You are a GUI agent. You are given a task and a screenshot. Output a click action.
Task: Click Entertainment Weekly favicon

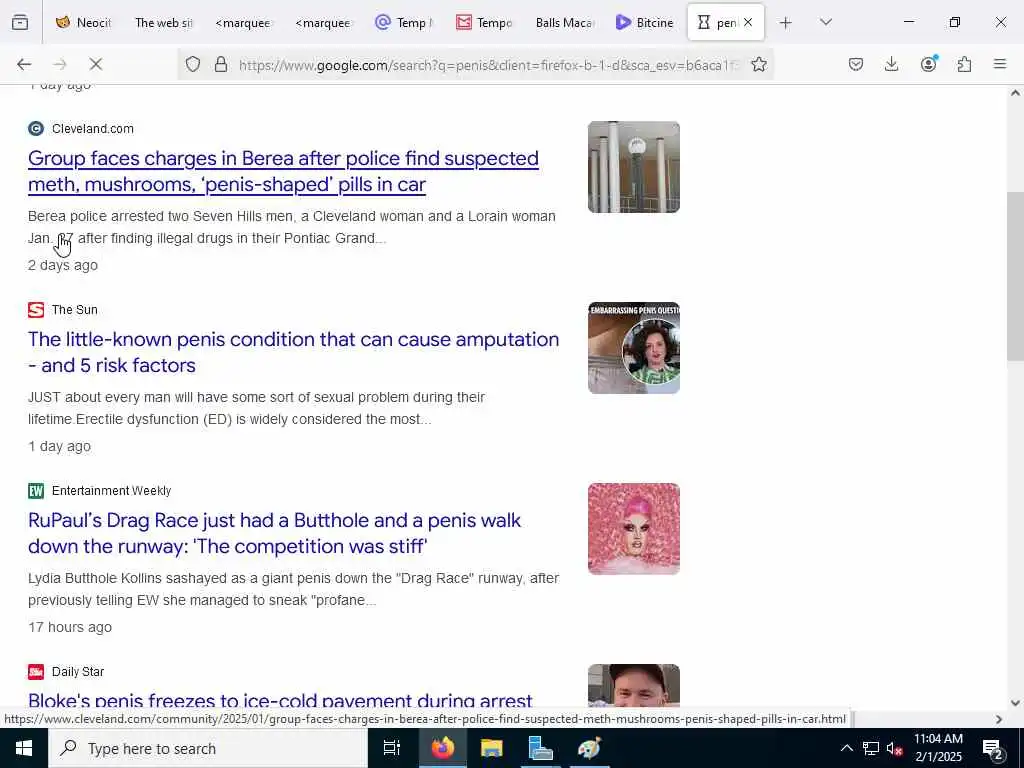coord(36,490)
